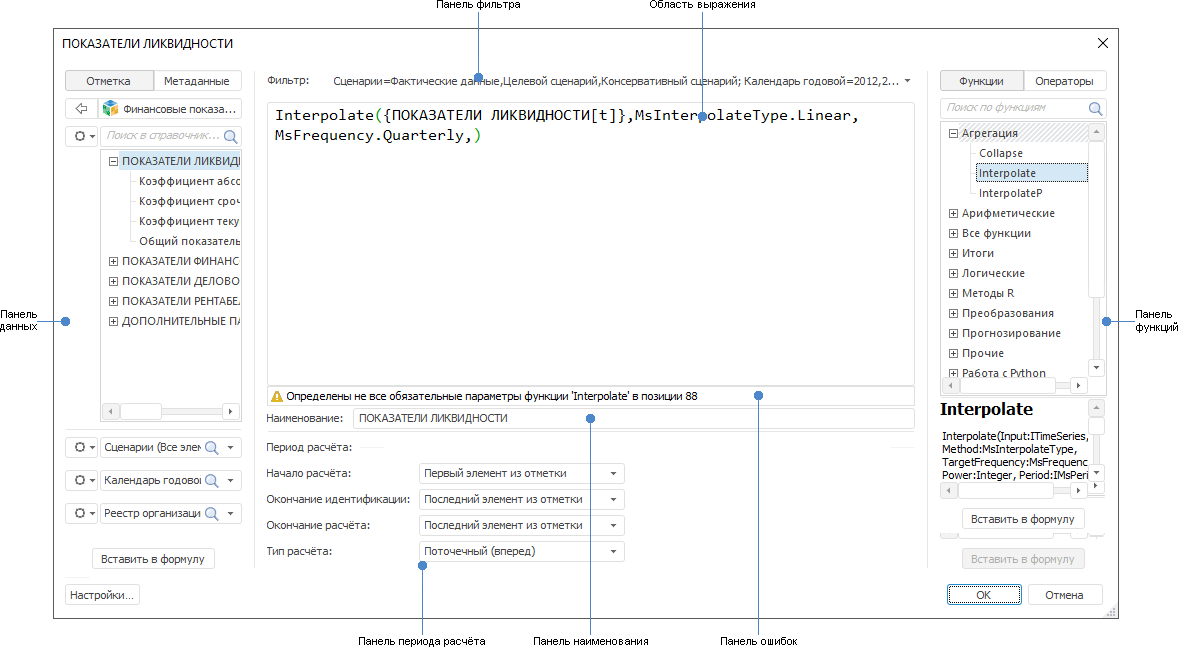Expand the Преобразования function group

(953, 313)
